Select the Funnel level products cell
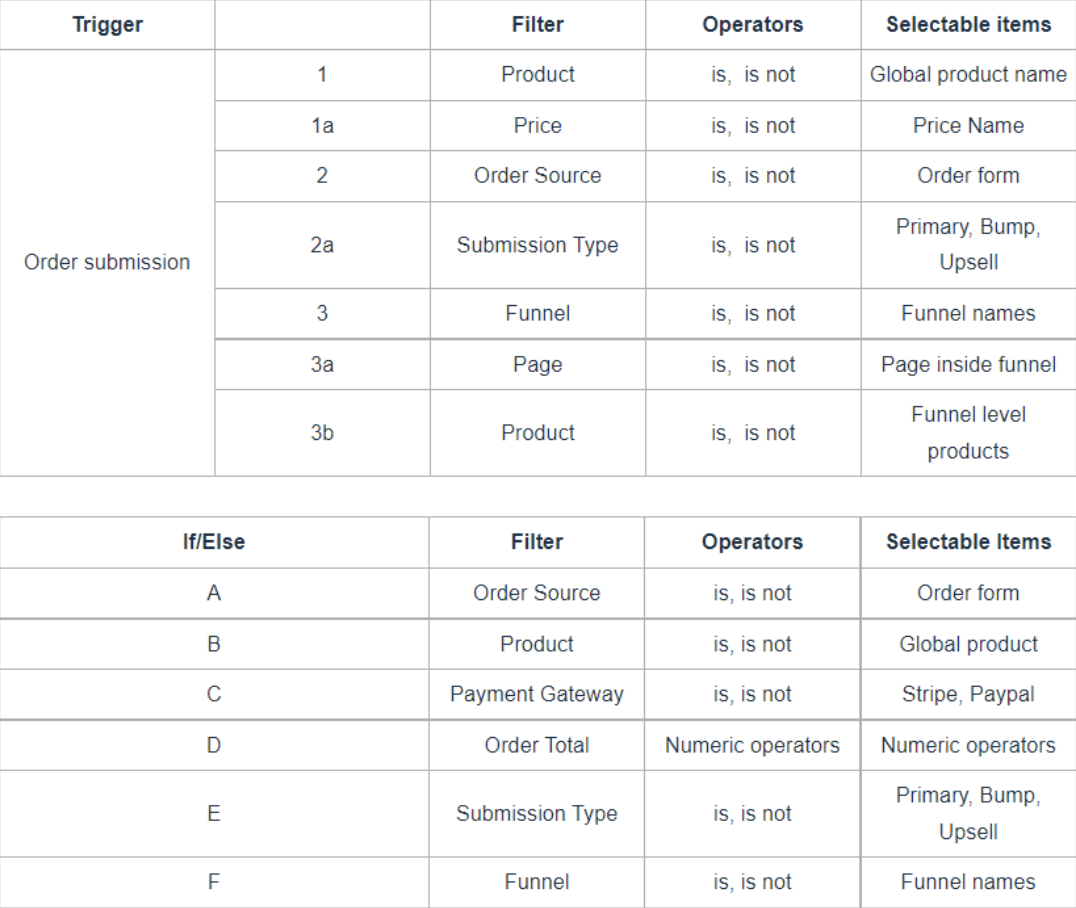1076x908 pixels. point(968,433)
